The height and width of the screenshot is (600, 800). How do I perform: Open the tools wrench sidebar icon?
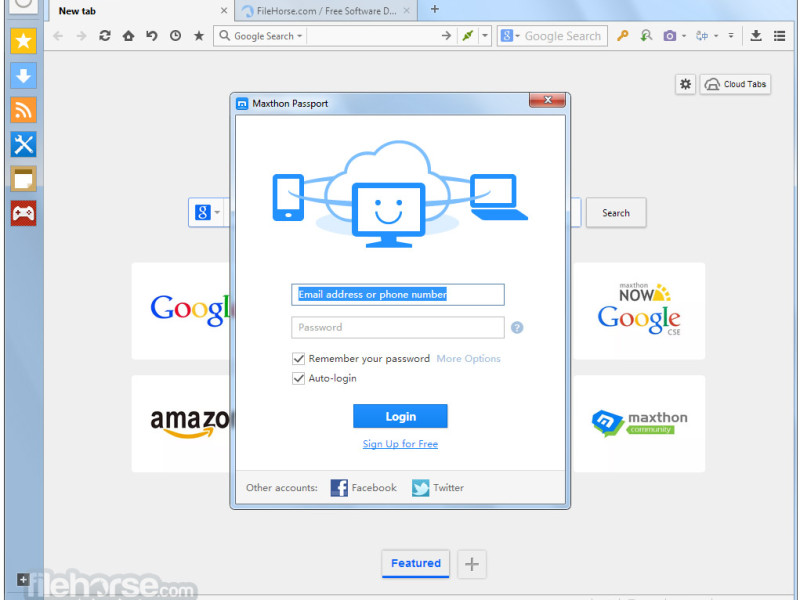coord(23,144)
